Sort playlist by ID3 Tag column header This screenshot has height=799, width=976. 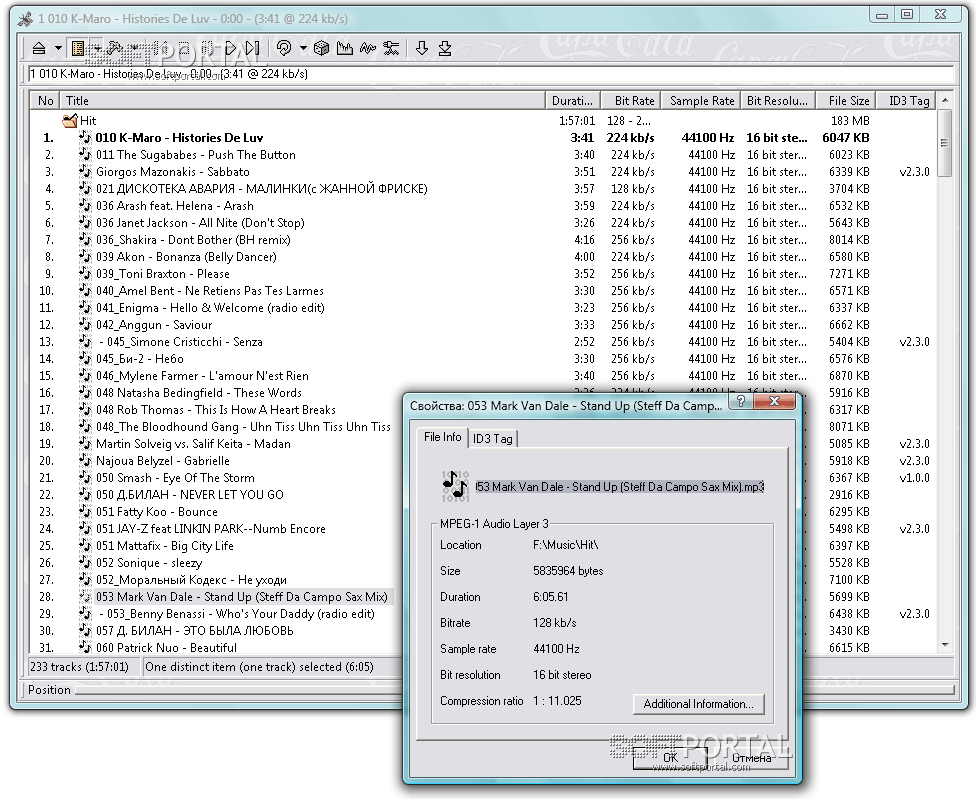[x=906, y=100]
